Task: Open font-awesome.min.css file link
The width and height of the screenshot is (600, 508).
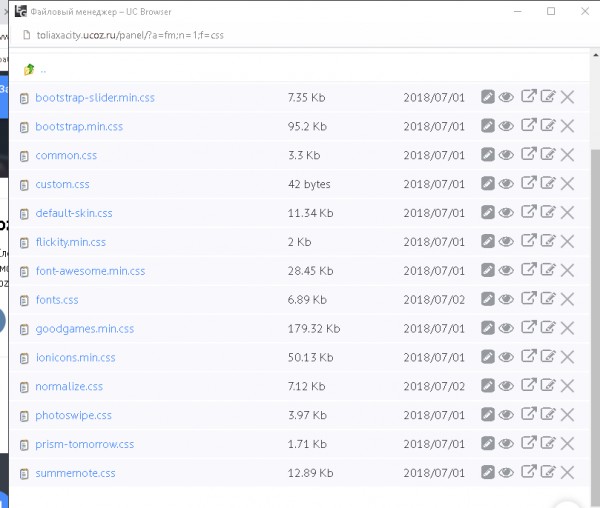Action: tap(90, 271)
